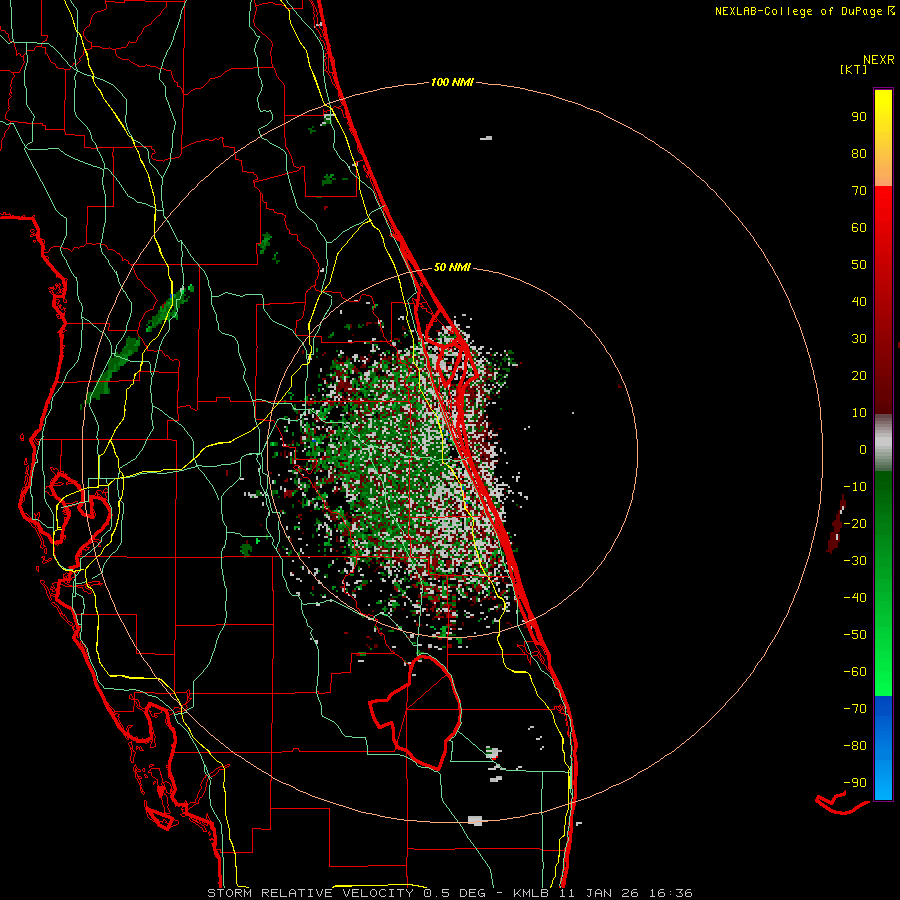This screenshot has width=900, height=900.
Task: Click the gray zero-velocity segment of color bar
Action: tap(883, 443)
